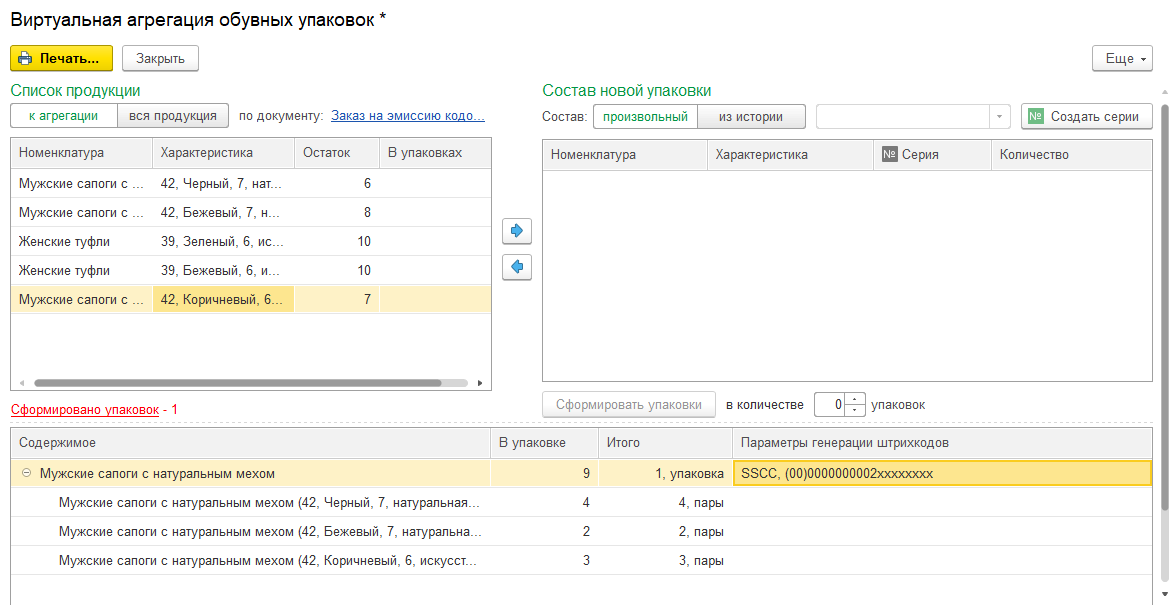Select «произвольный» composition mode
Image resolution: width=1170 pixels, height=615 pixels.
645,116
